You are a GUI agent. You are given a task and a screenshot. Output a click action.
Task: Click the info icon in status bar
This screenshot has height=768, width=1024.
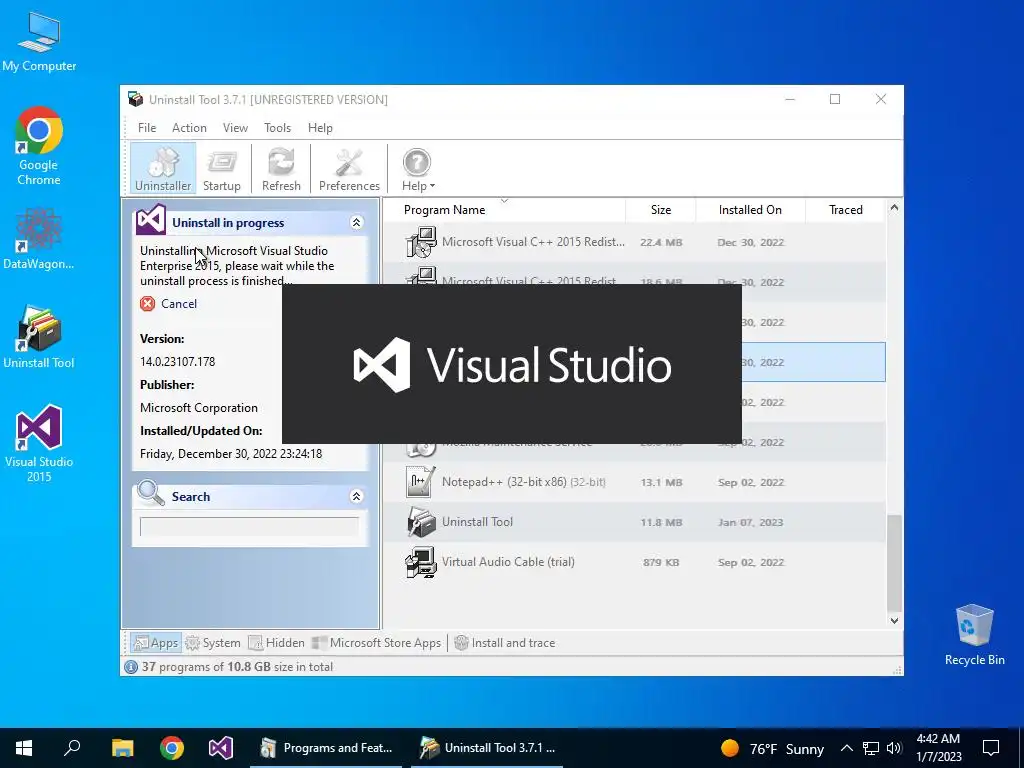coord(131,667)
